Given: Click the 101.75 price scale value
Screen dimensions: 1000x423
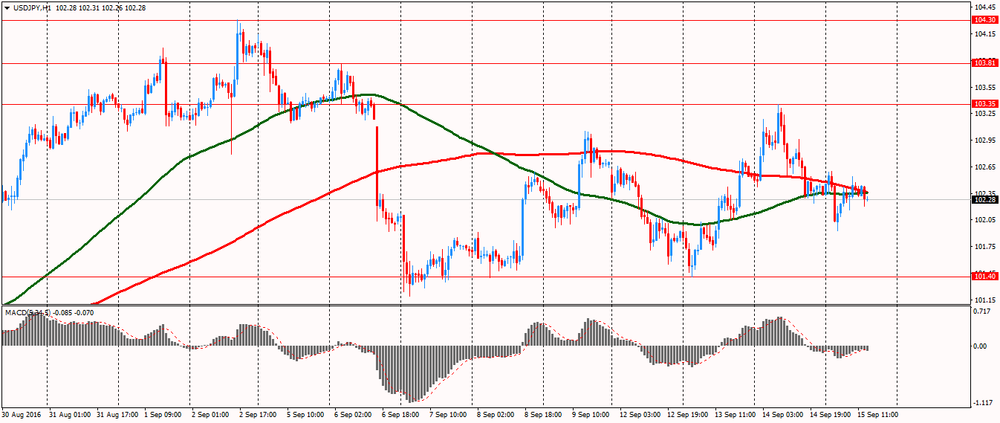Looking at the screenshot, I should 984,246.
